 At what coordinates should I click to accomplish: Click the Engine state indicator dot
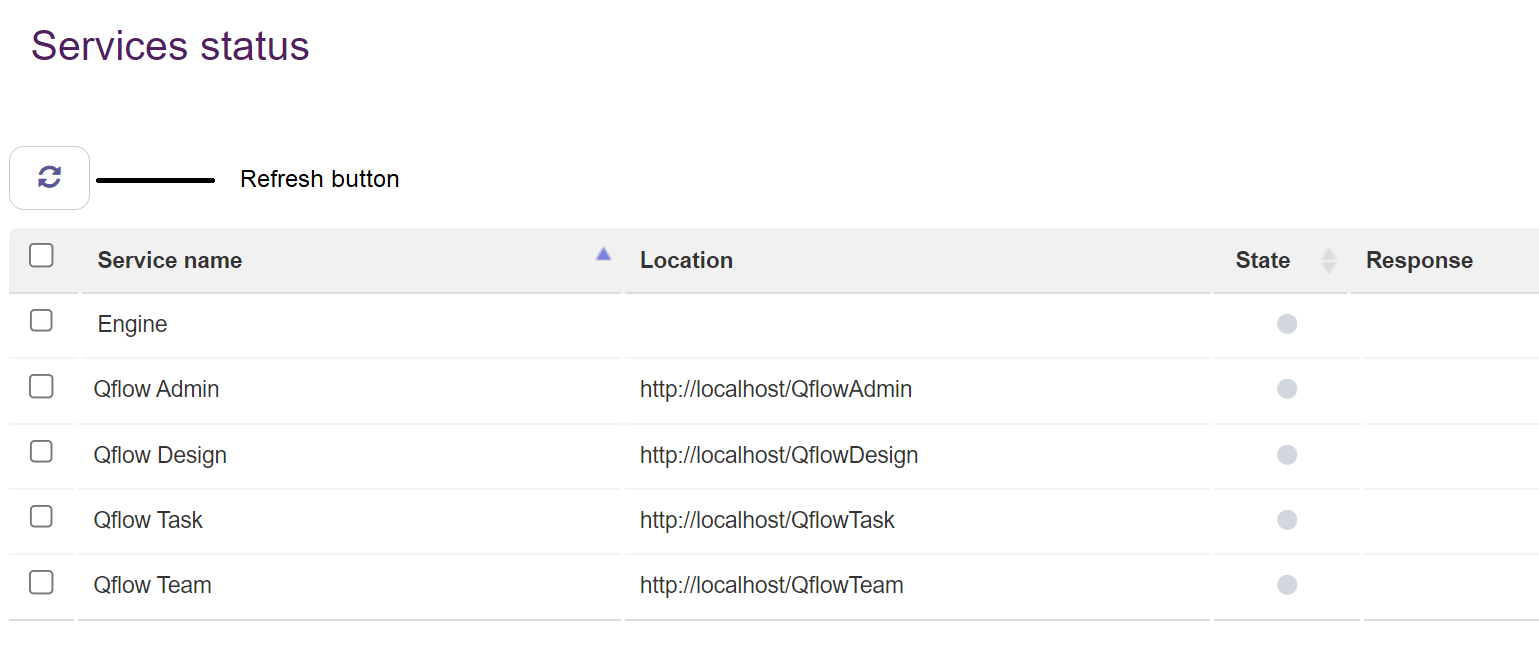1287,324
